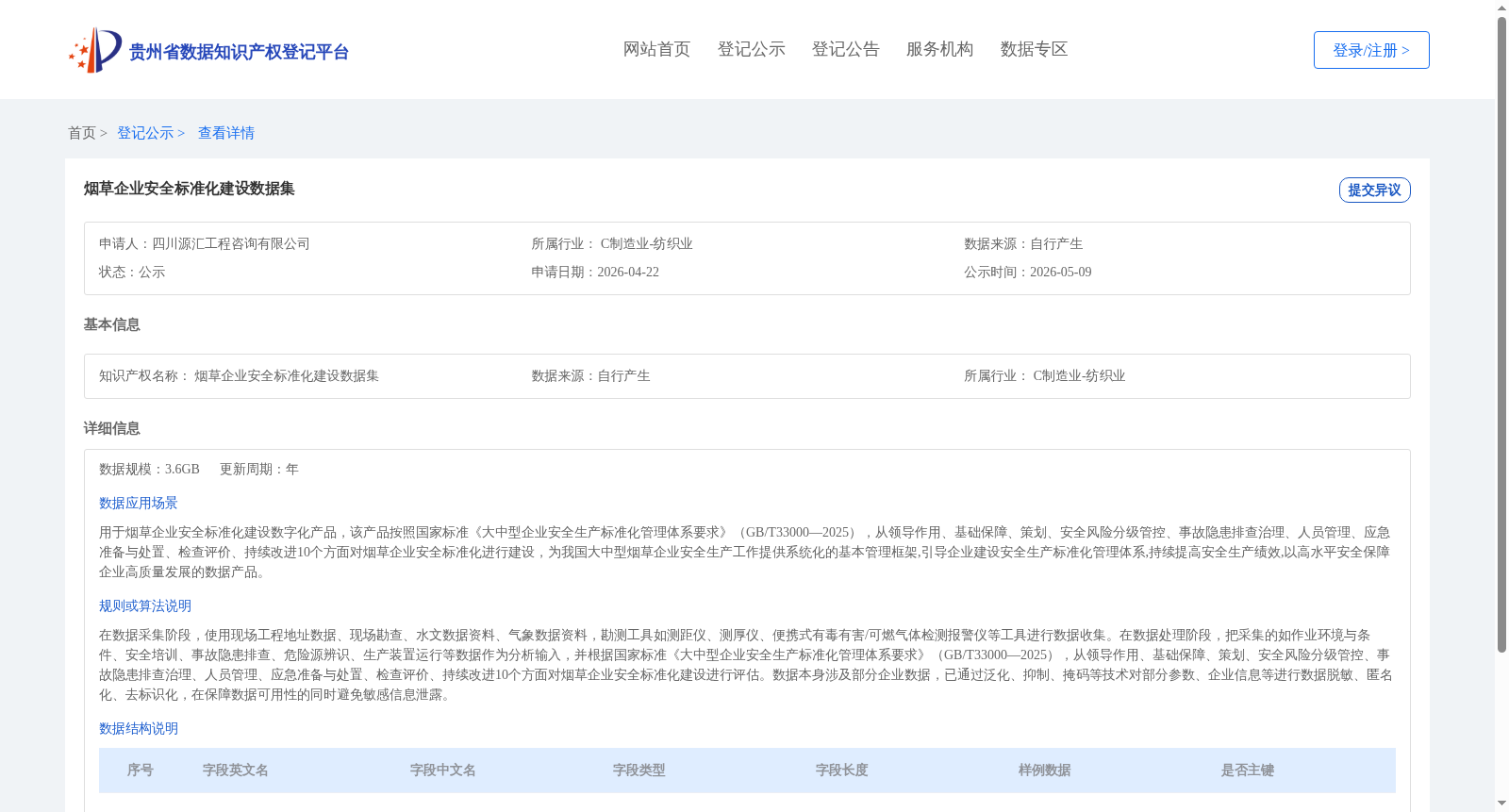Click the 样例数据 column header
Screen dimensions: 1509x812
coord(1045,771)
